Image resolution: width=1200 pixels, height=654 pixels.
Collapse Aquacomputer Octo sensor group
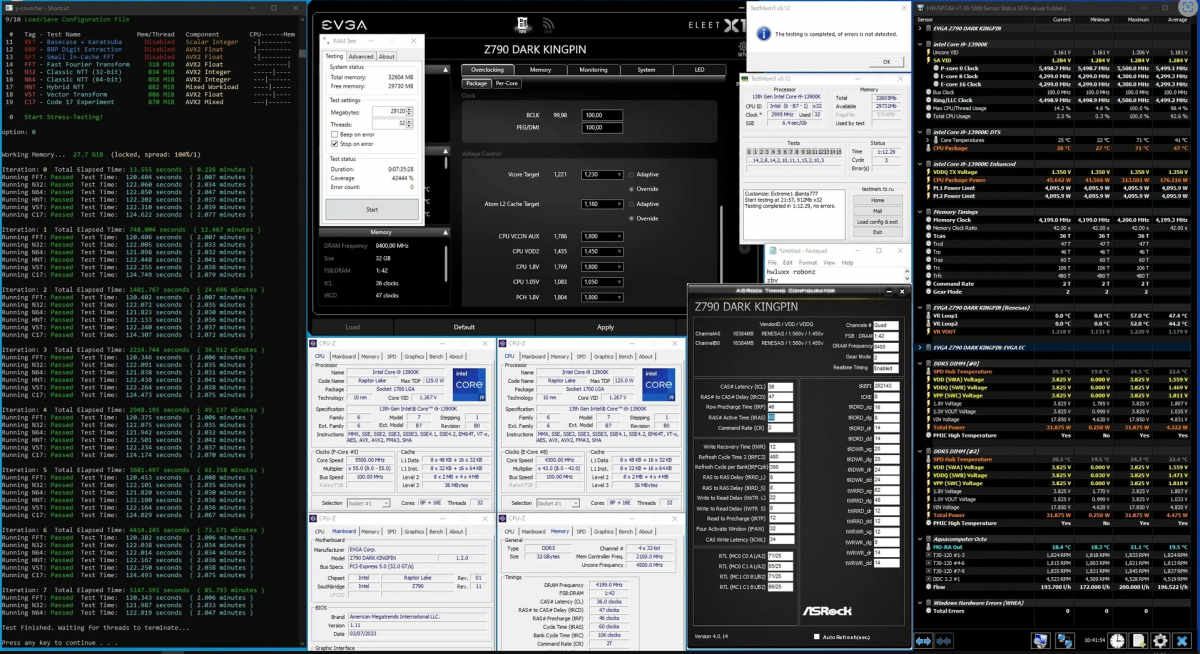(921, 538)
